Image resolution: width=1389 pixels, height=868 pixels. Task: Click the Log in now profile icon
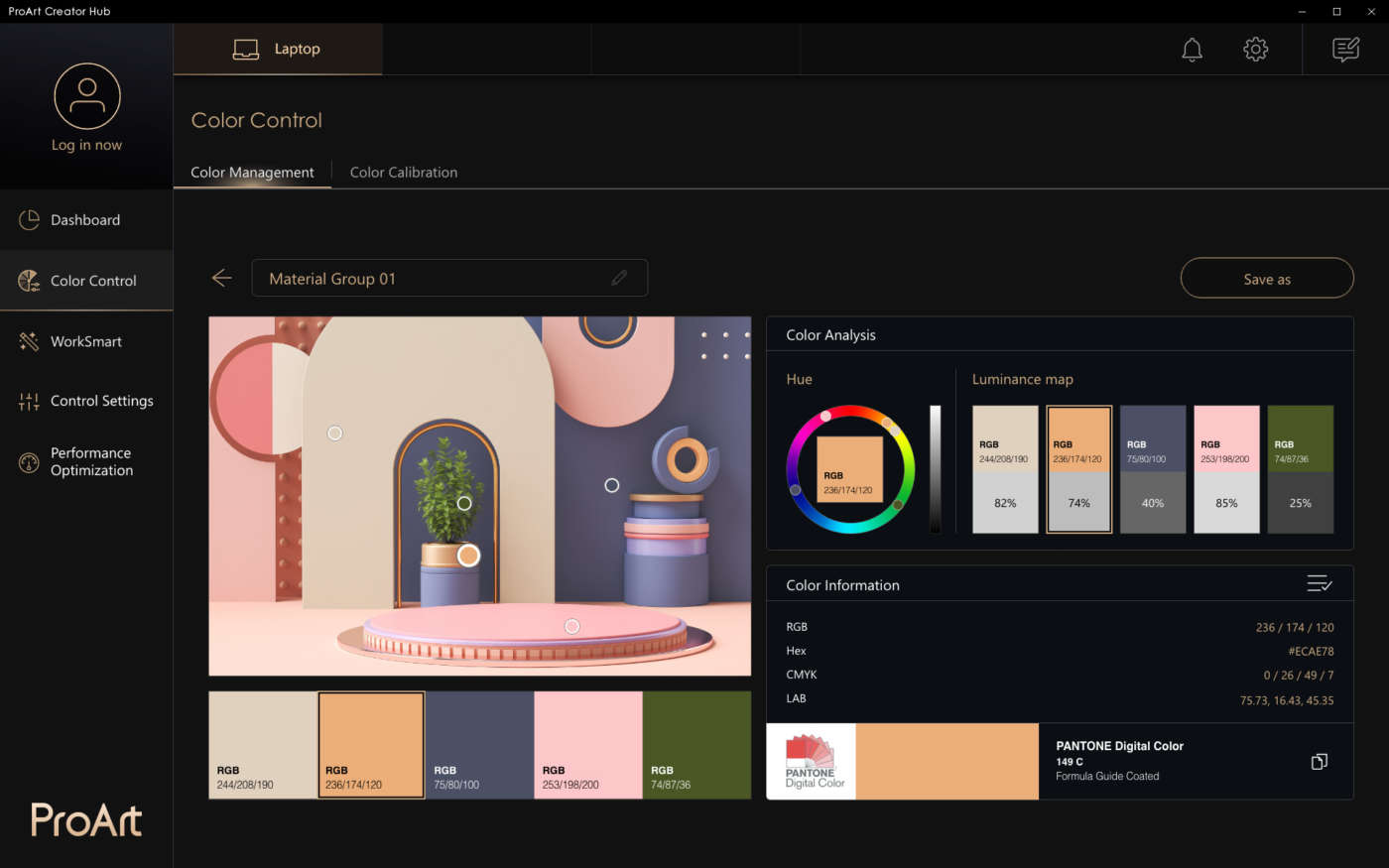tap(87, 97)
